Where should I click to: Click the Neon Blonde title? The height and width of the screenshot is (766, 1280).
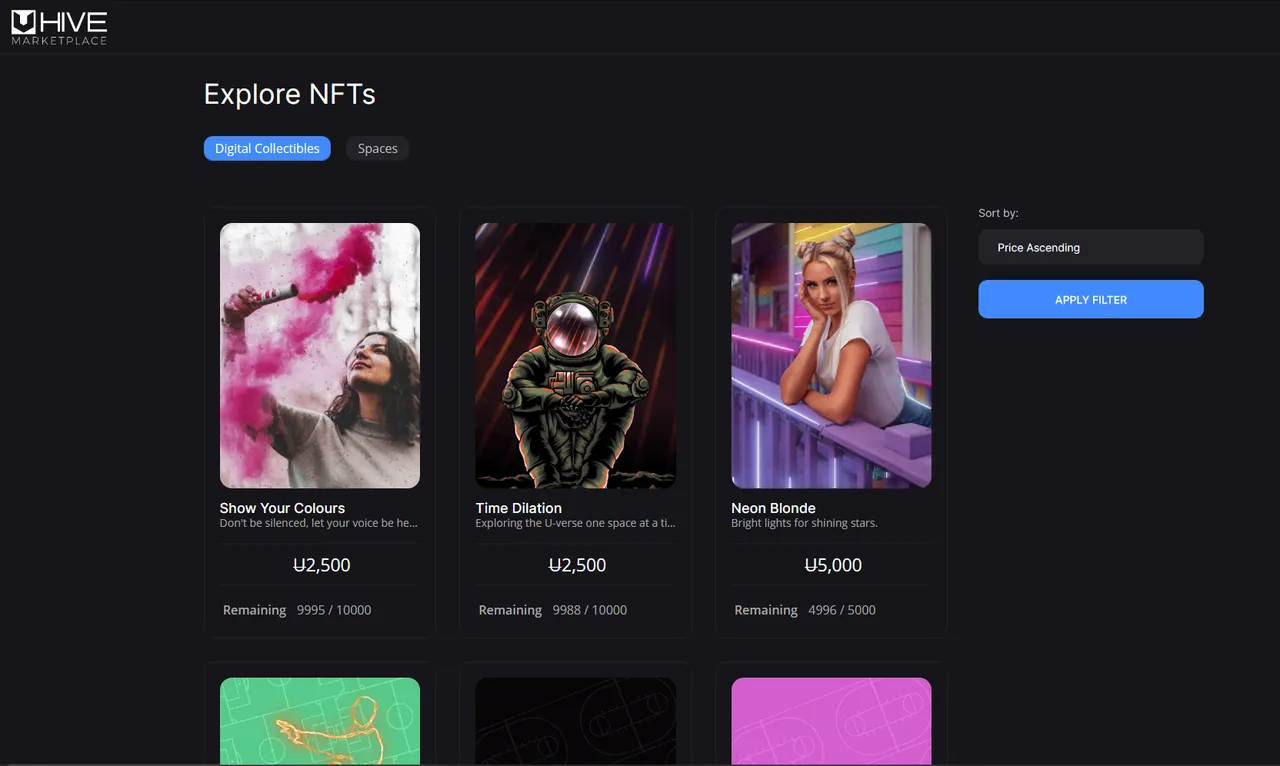[773, 508]
